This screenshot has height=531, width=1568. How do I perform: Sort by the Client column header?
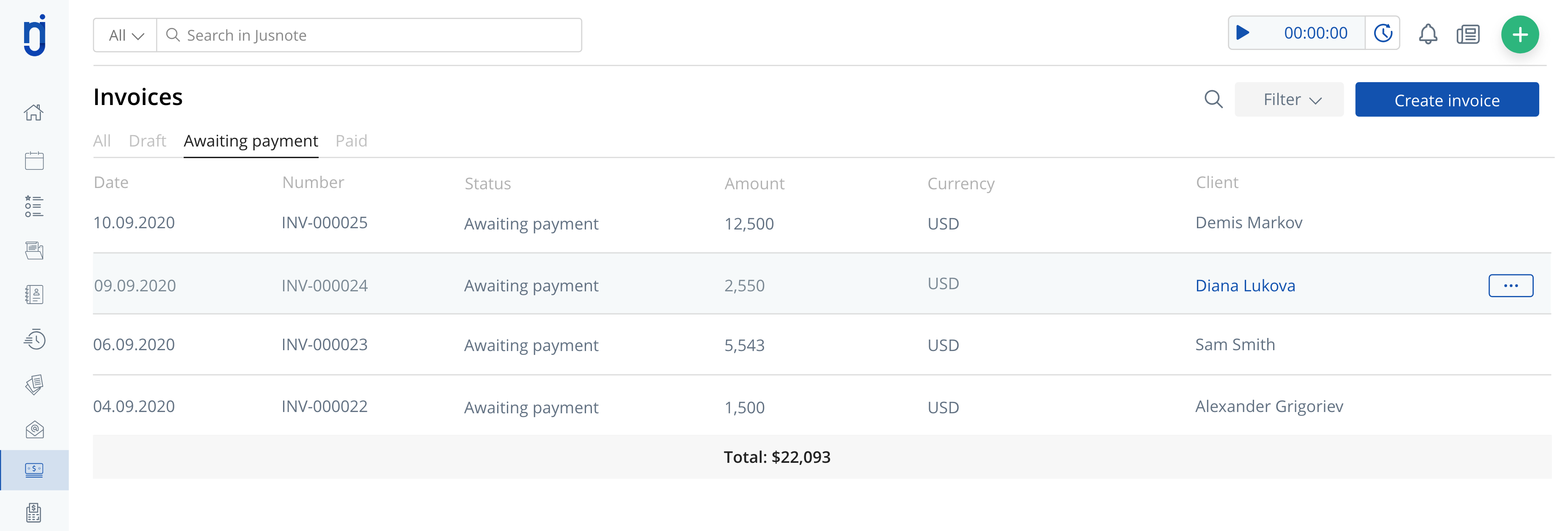[1217, 182]
